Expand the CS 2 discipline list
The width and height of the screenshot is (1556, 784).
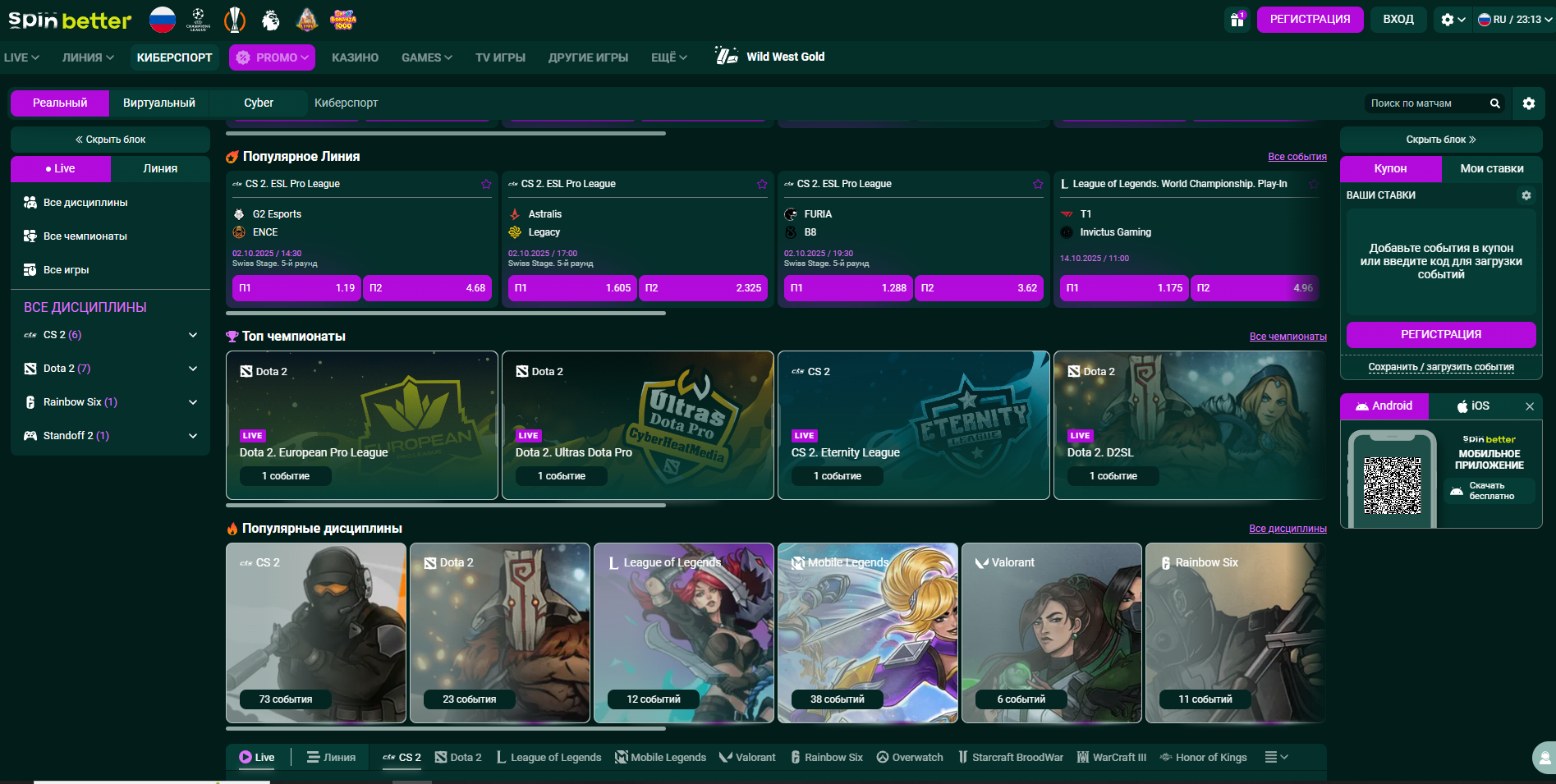pyautogui.click(x=193, y=335)
